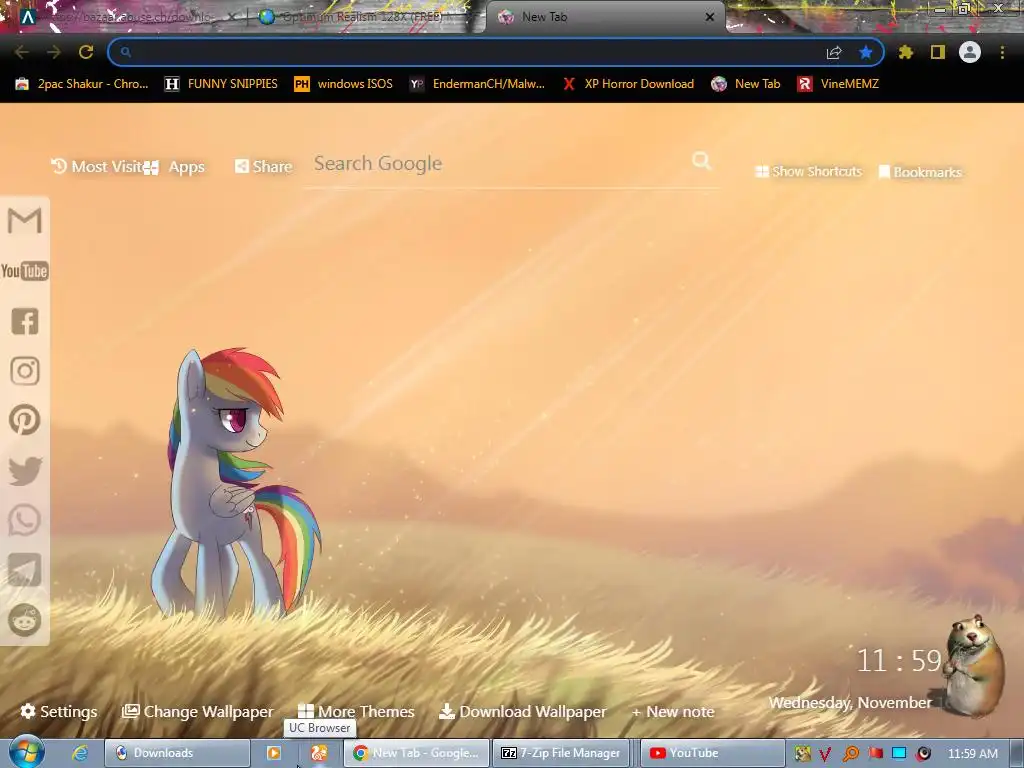Go forward to next page
This screenshot has height=768, width=1024.
[x=54, y=52]
